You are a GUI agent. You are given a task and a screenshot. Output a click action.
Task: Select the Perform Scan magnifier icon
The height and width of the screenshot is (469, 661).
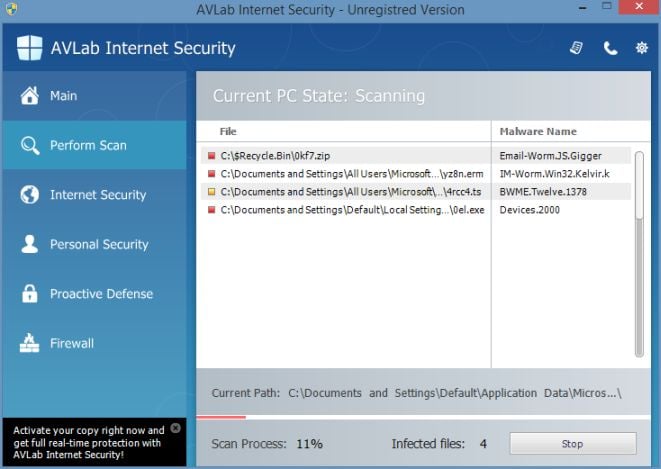30,145
